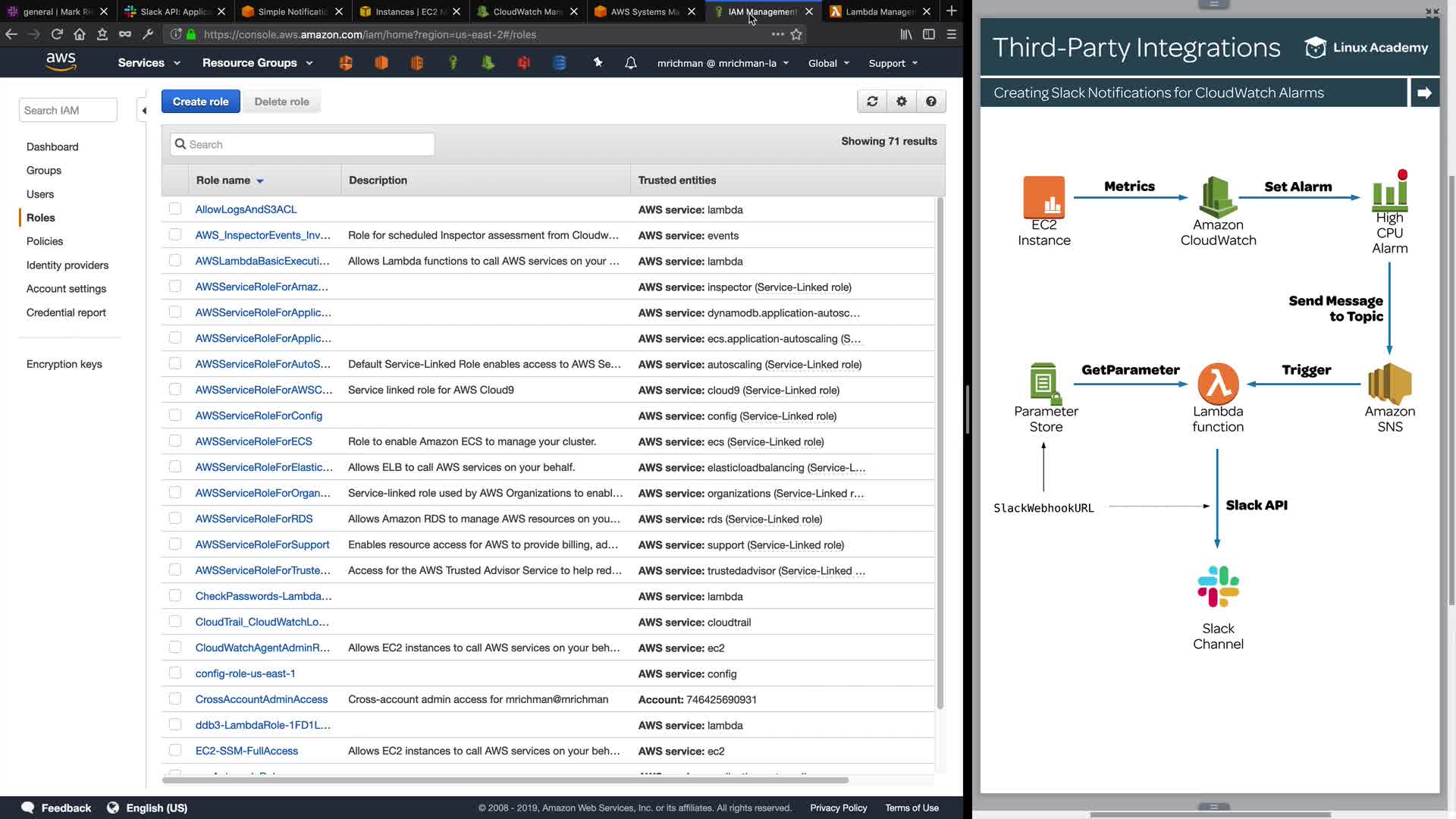Open Policies in IAM sidebar
Image resolution: width=1456 pixels, height=819 pixels.
(45, 241)
